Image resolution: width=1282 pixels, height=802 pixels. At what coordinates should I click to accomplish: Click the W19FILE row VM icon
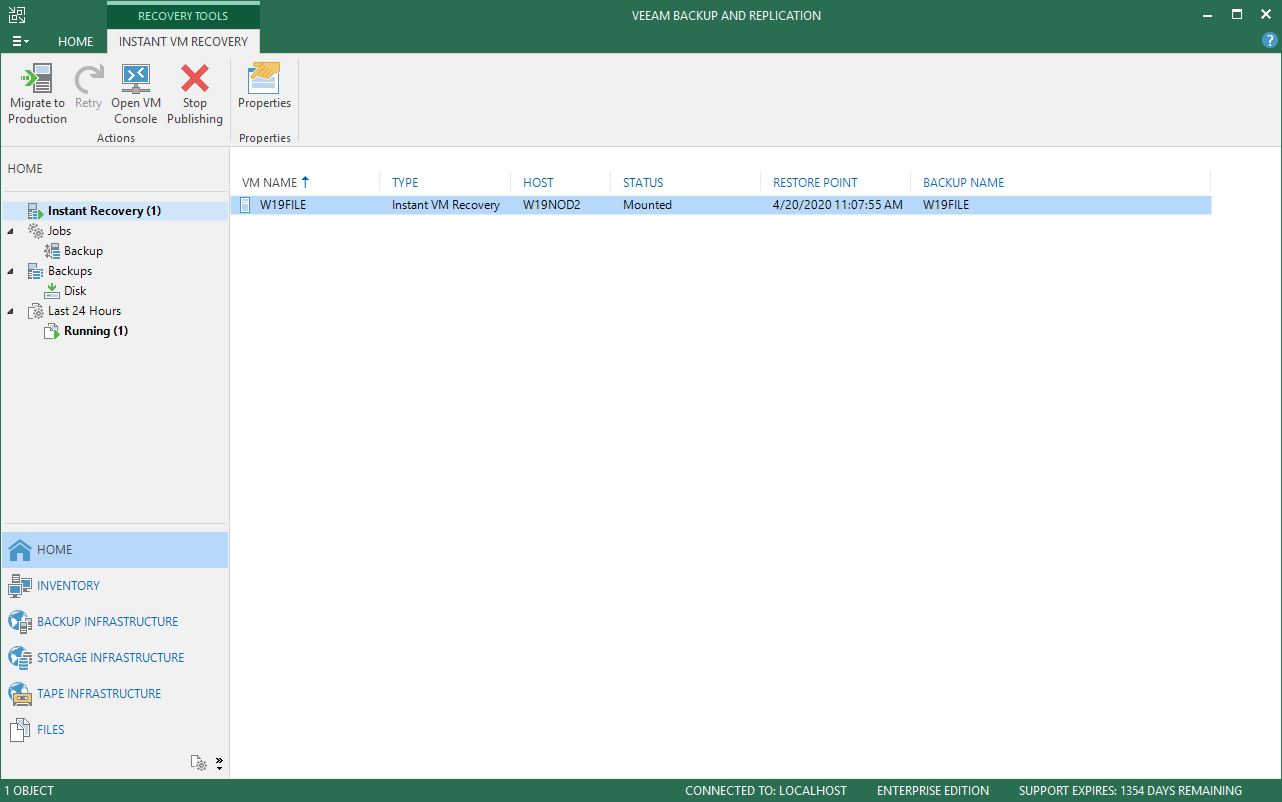pyautogui.click(x=245, y=205)
